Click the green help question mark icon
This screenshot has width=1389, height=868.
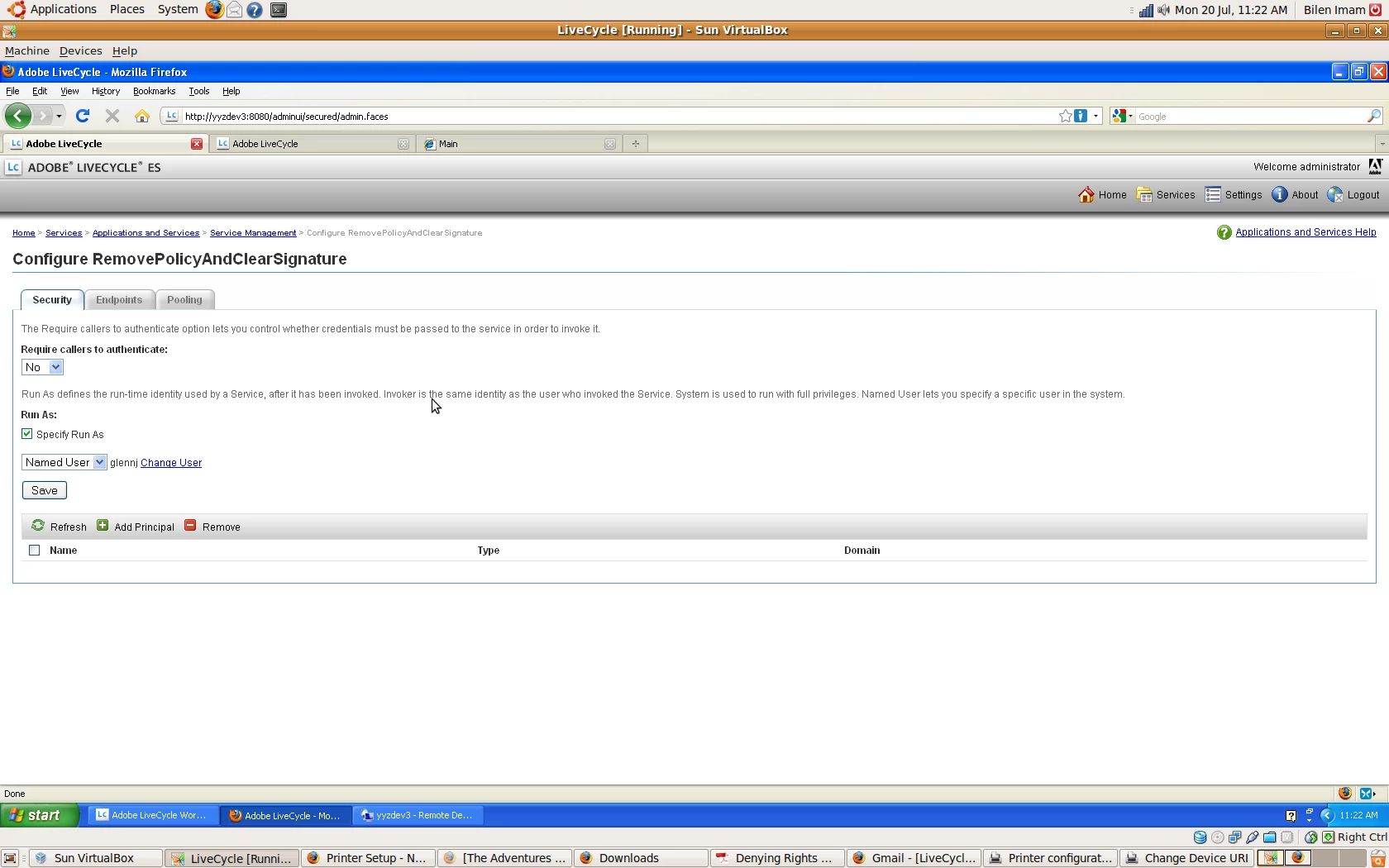click(1224, 233)
